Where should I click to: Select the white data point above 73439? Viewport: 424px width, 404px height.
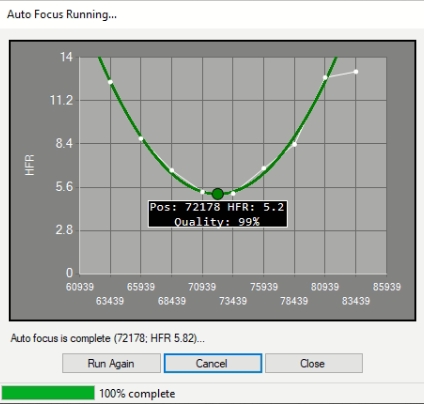tap(233, 194)
